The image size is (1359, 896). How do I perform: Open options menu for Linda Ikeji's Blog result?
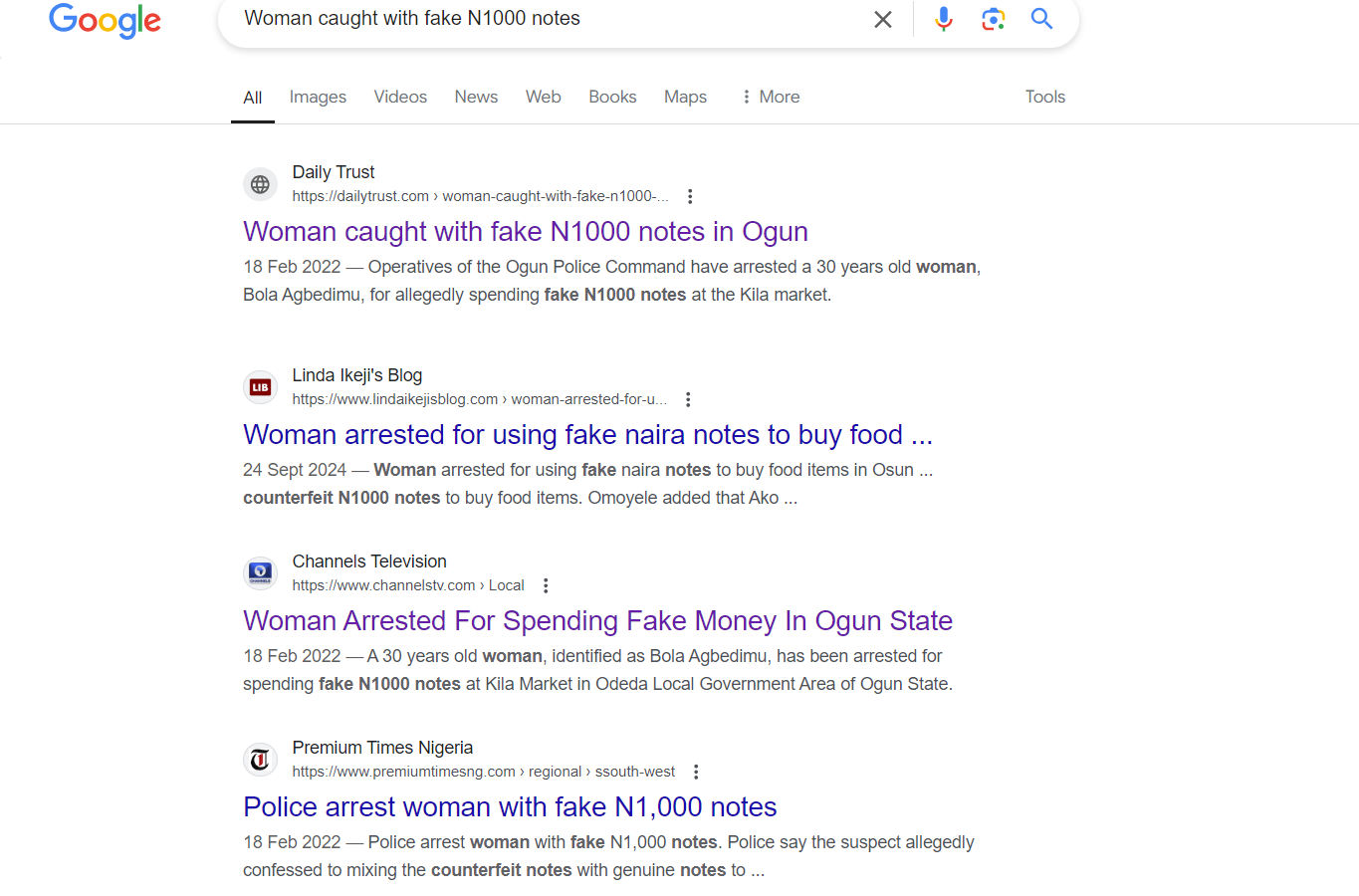pyautogui.click(x=688, y=400)
